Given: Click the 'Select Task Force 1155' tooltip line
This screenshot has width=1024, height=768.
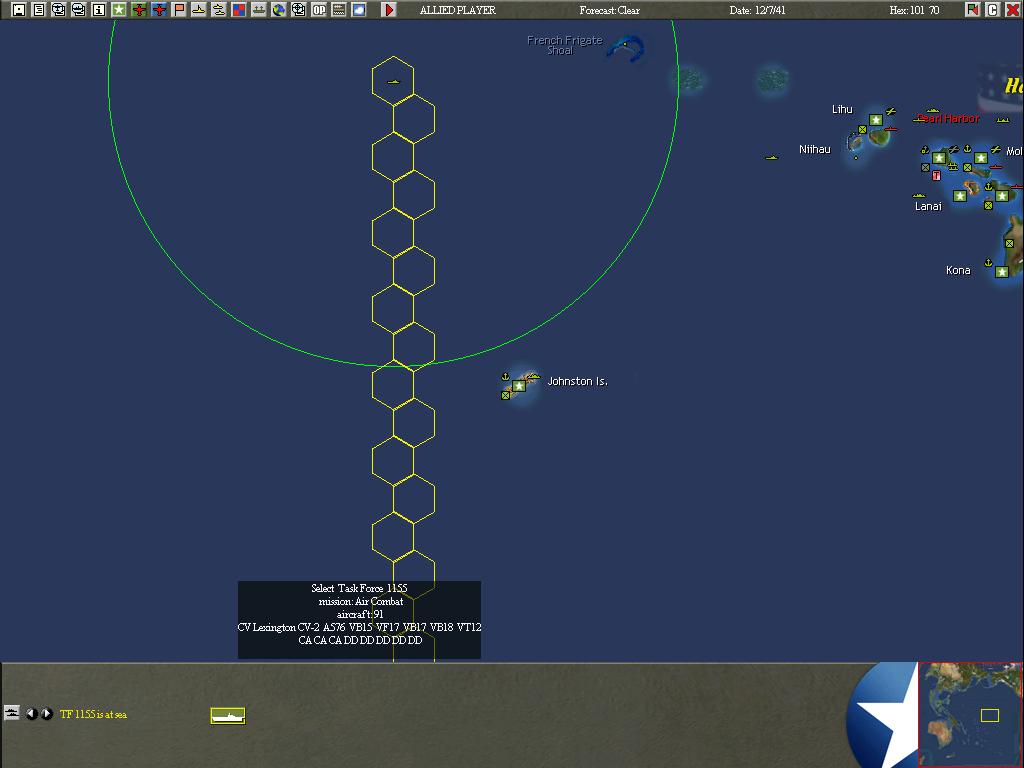Looking at the screenshot, I should coord(359,588).
